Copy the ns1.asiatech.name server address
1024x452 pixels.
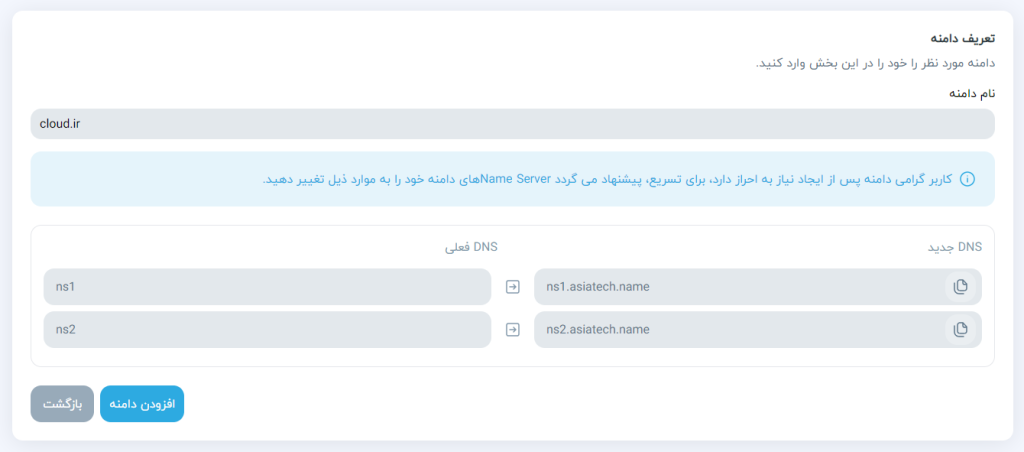(960, 287)
